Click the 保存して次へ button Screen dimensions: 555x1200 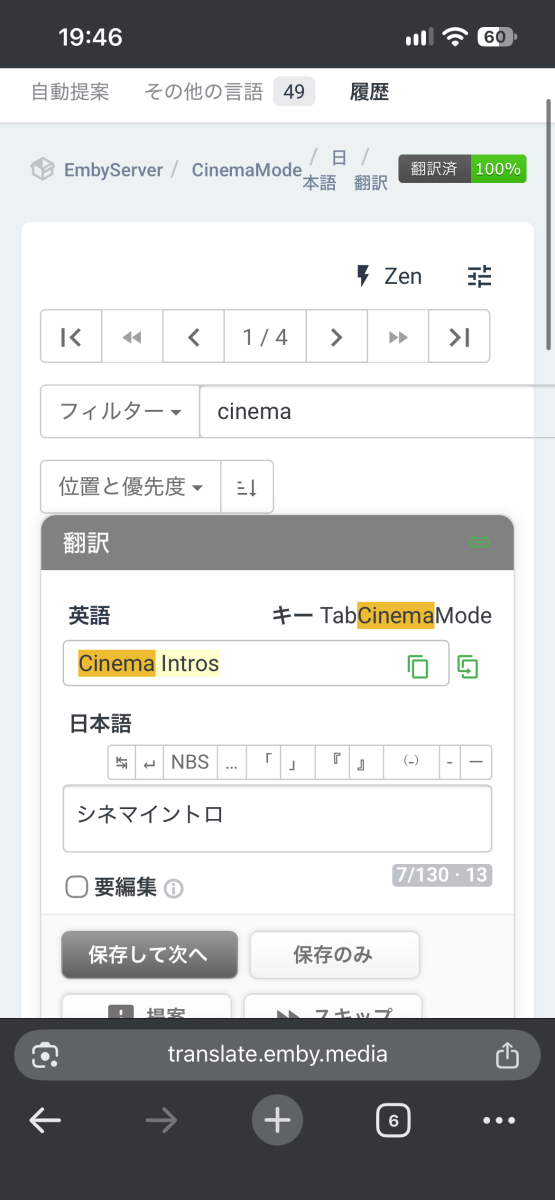149,955
